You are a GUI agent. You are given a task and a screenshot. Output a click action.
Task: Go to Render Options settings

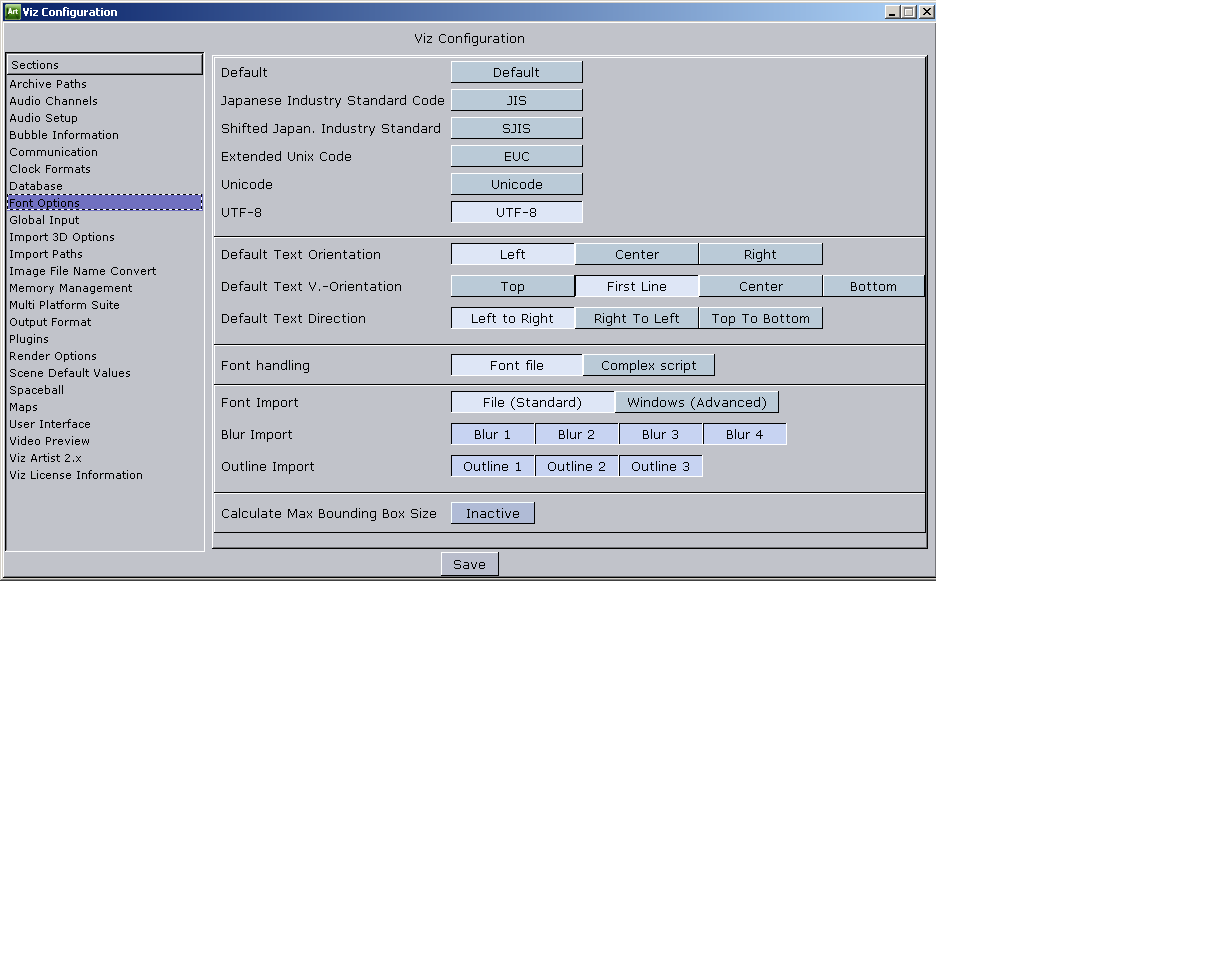[x=52, y=355]
